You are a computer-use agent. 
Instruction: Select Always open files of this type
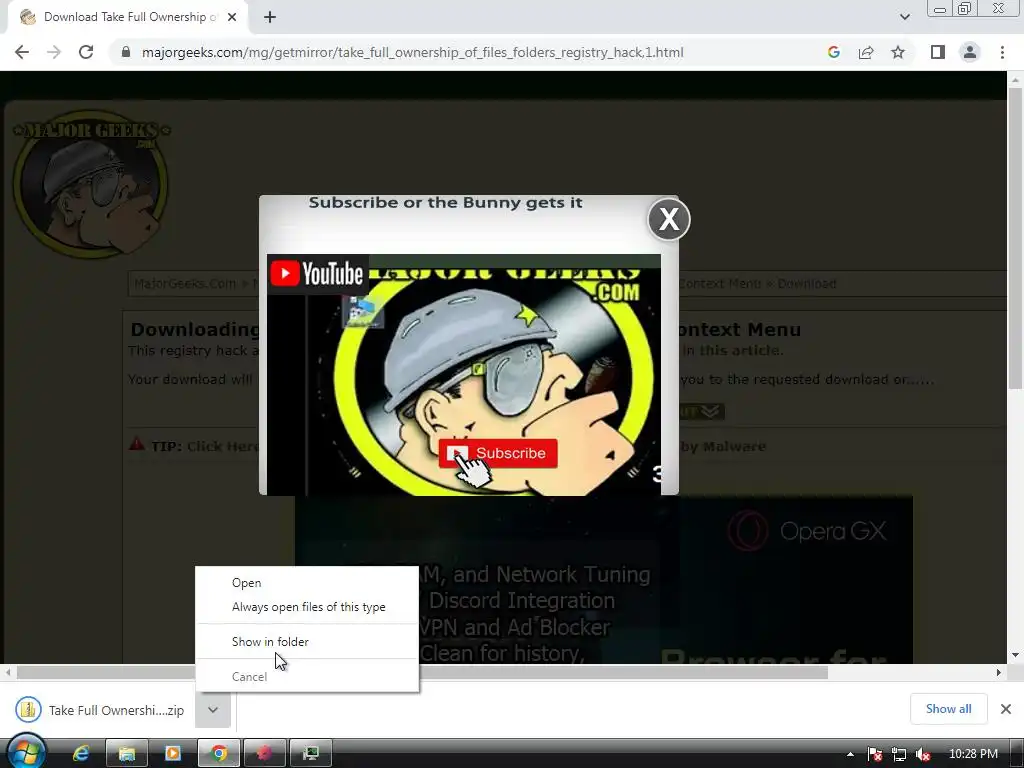[308, 607]
